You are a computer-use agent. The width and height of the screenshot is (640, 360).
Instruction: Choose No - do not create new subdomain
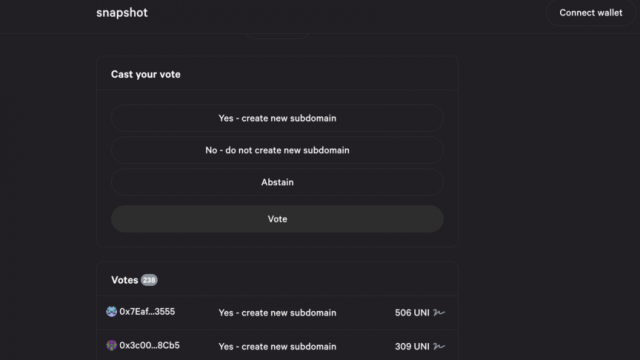click(277, 150)
